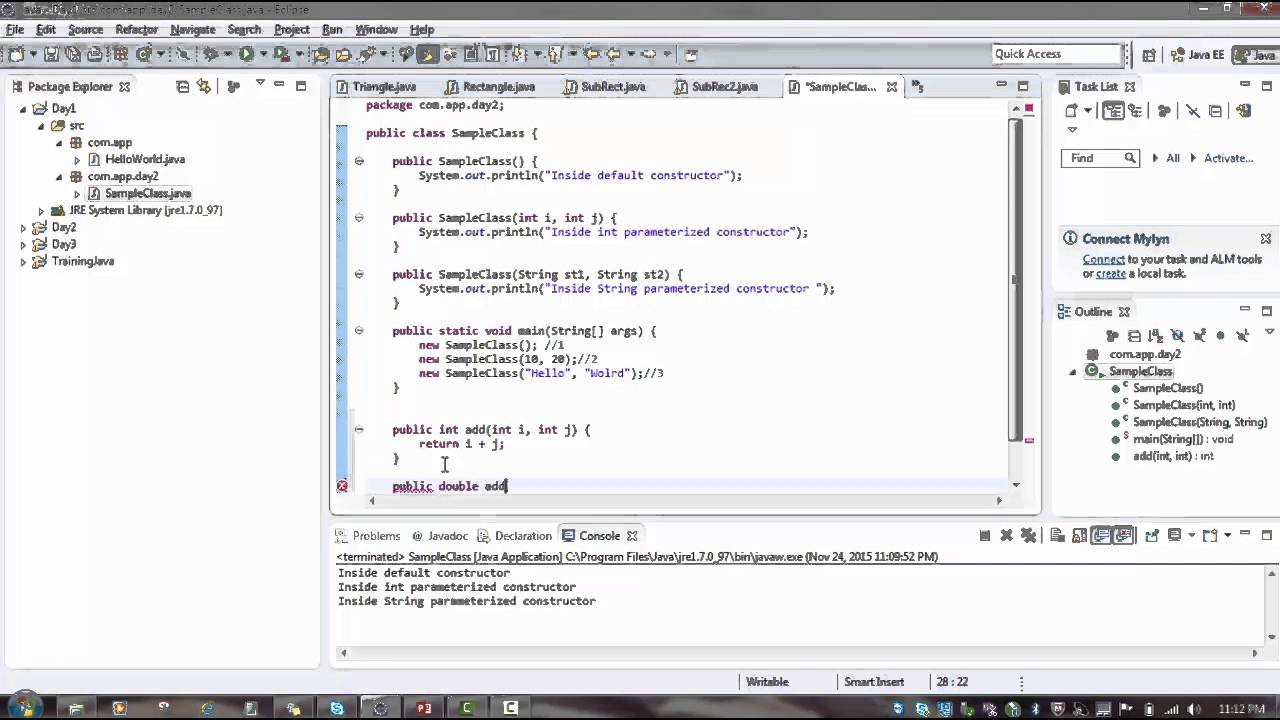Click the Find field in Task List
The width and height of the screenshot is (1280, 720).
[1100, 158]
